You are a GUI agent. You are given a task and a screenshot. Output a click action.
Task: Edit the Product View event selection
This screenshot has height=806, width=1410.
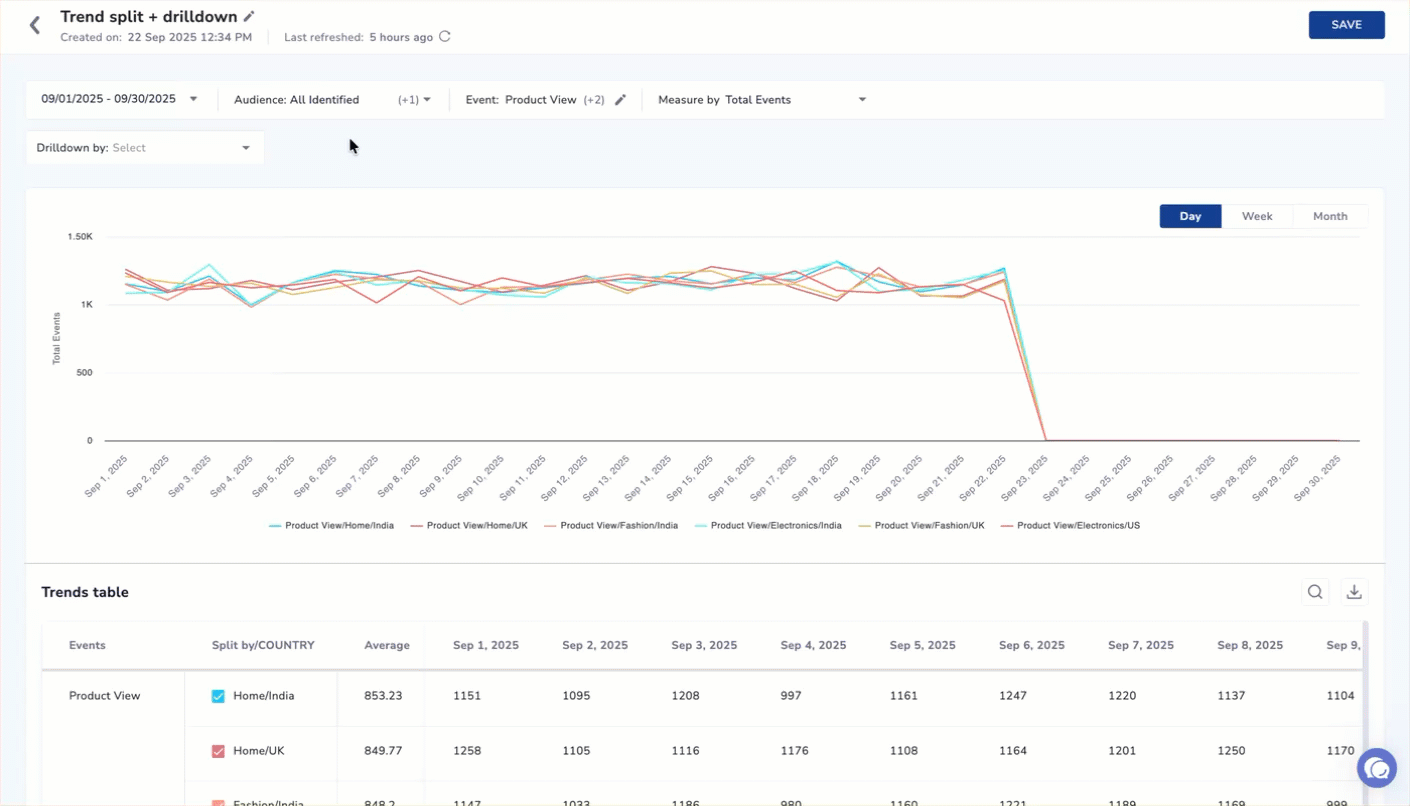point(620,100)
